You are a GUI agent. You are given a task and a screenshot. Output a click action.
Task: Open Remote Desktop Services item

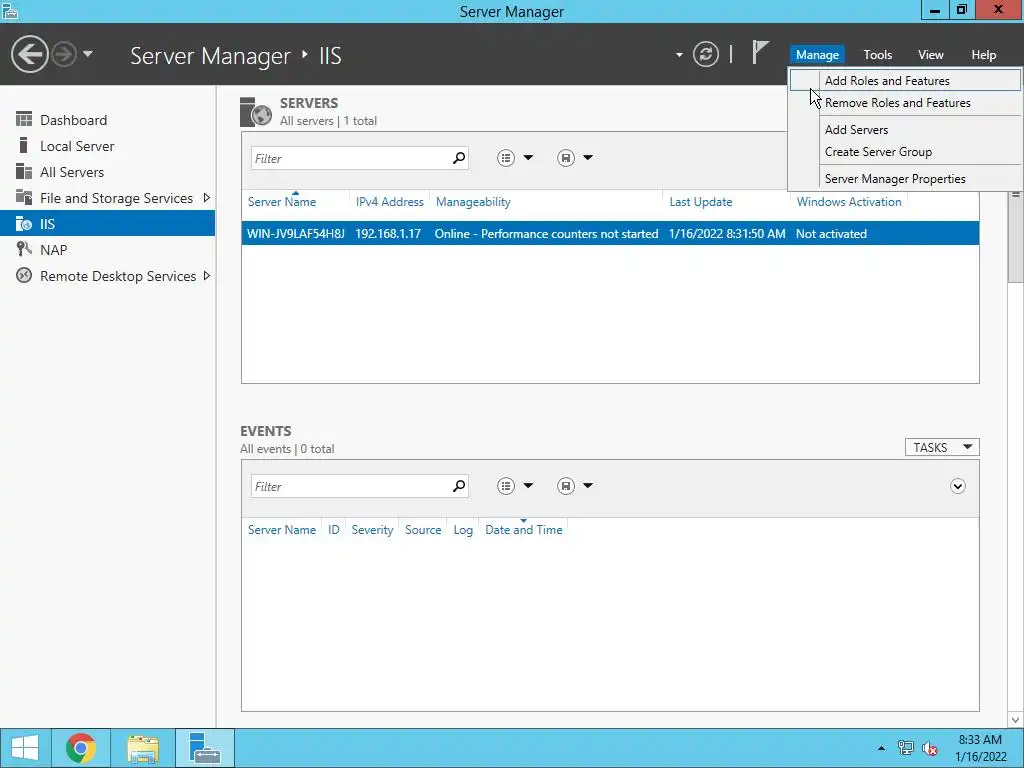click(x=108, y=276)
